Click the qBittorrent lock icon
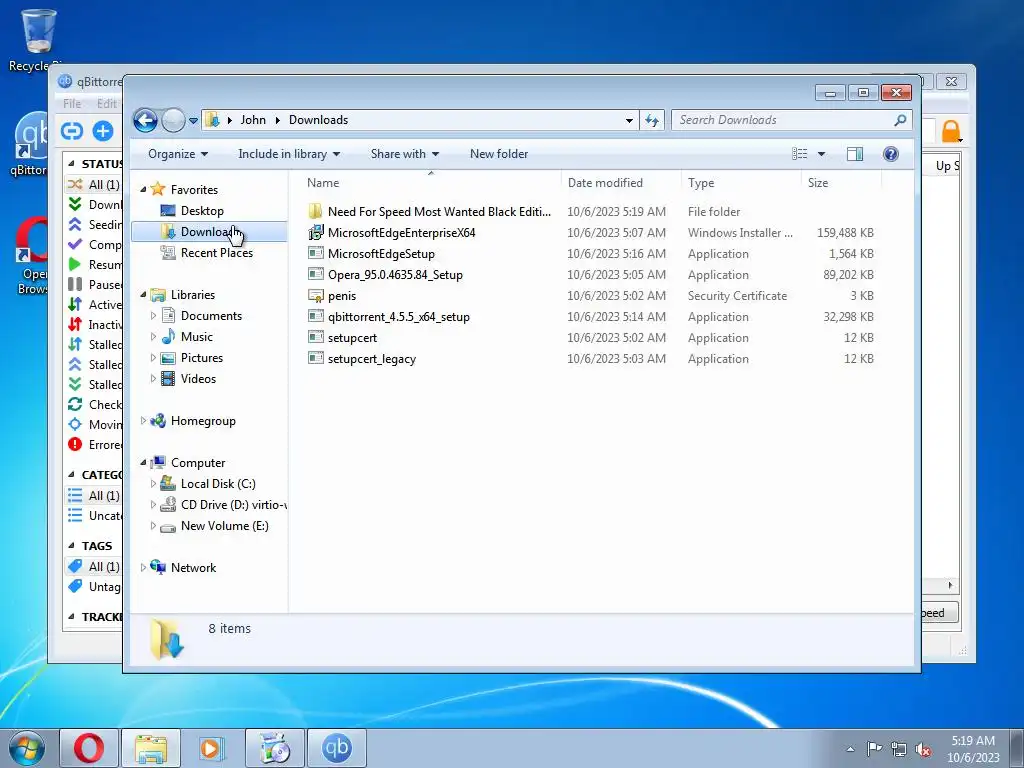The height and width of the screenshot is (768, 1024). [951, 131]
